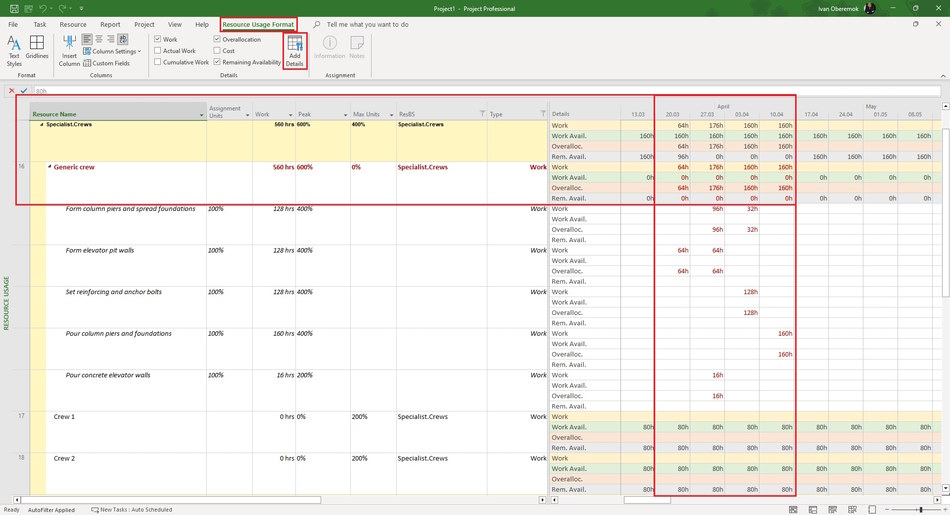Click the zoom out minus icon
Viewport: 950px width, 515px height.
pos(888,510)
